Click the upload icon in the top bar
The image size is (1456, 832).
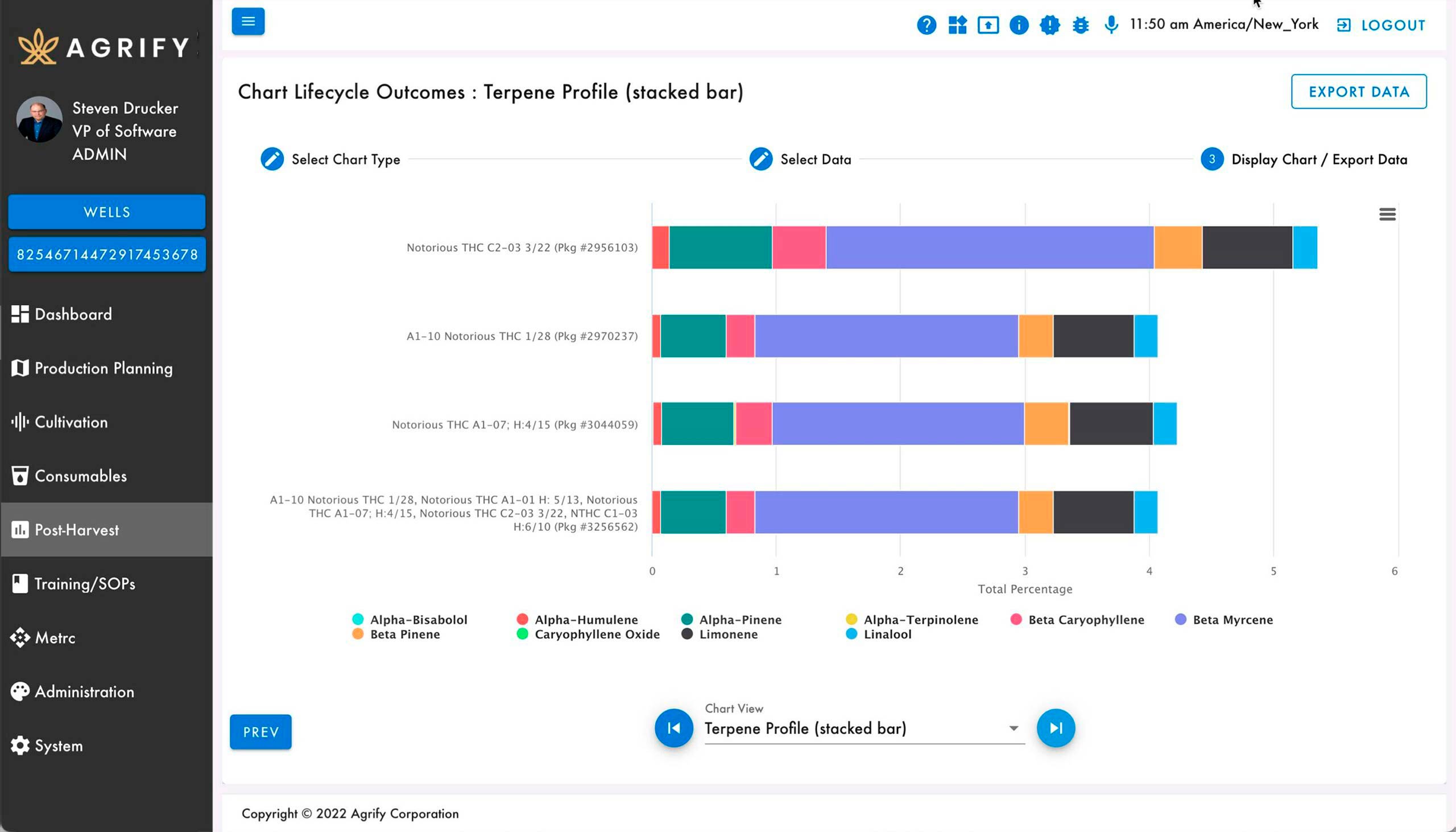tap(988, 25)
